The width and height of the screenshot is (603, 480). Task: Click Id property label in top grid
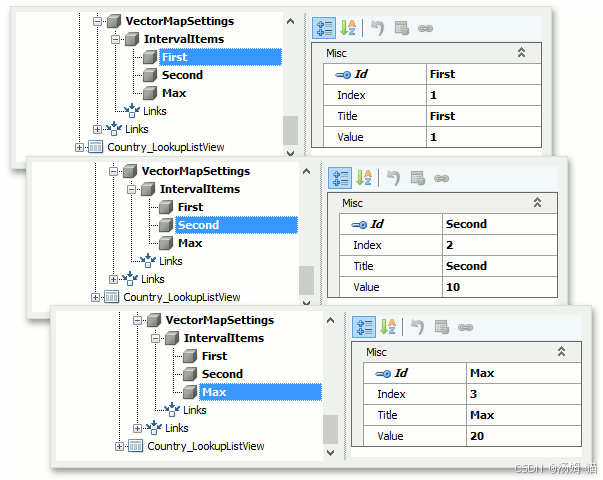(x=361, y=74)
